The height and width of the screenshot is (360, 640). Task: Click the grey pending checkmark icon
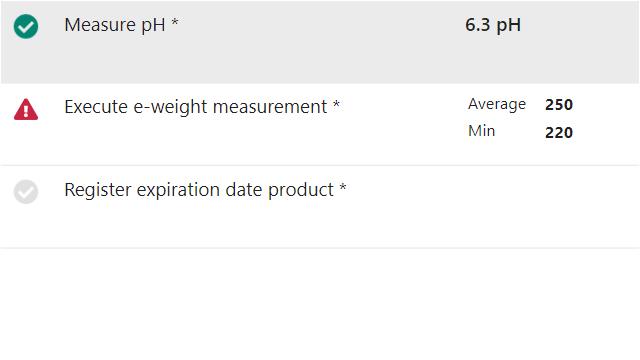point(26,191)
